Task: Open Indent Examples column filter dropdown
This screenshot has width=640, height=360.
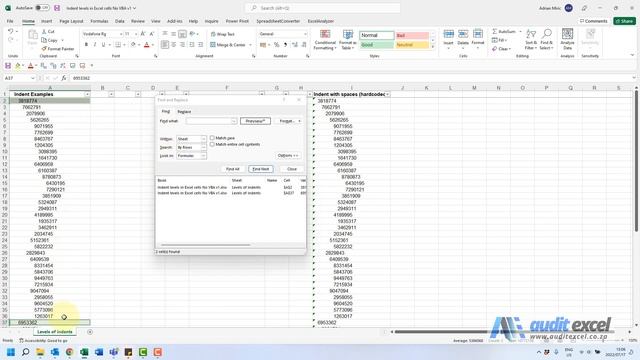Action: (x=87, y=94)
